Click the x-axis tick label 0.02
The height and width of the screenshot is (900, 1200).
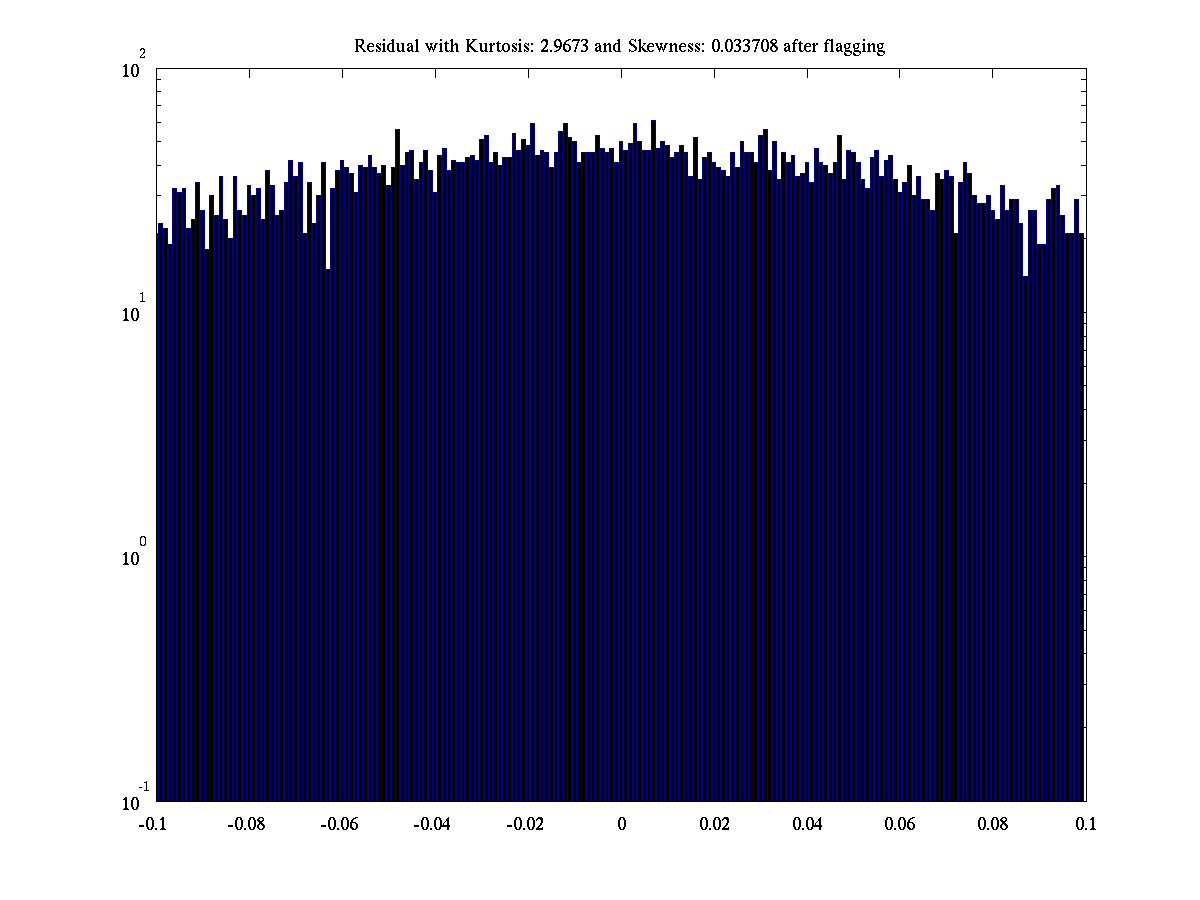(x=714, y=825)
